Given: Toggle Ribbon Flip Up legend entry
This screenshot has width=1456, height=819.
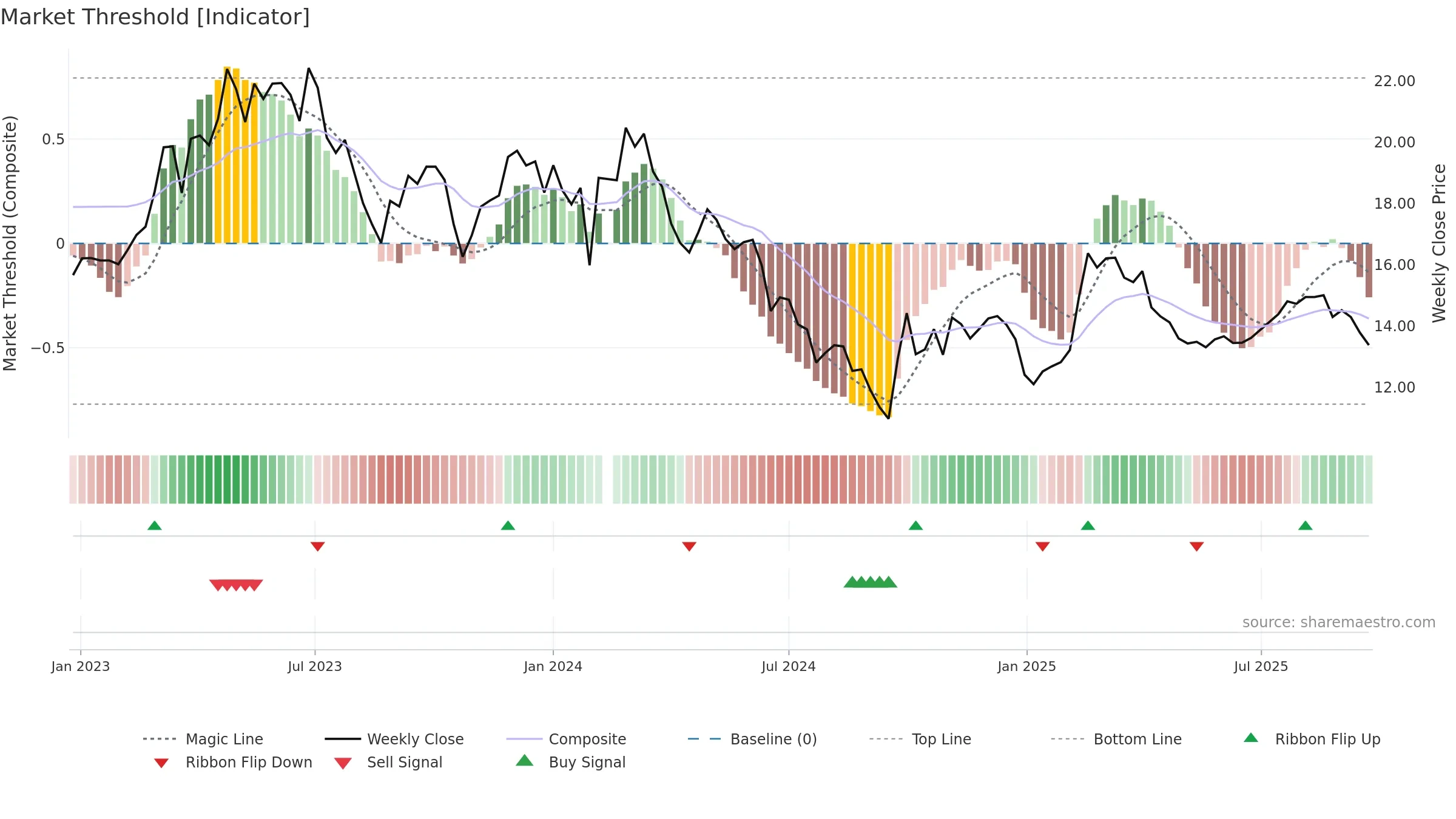Looking at the screenshot, I should (1312, 739).
